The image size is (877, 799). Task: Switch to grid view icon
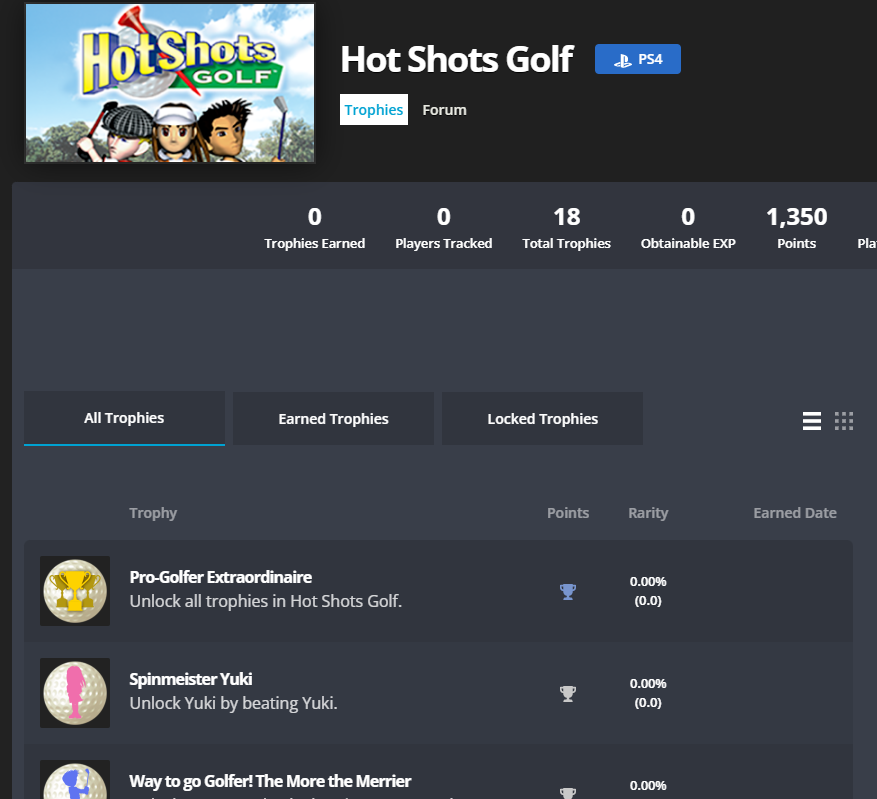pyautogui.click(x=844, y=421)
